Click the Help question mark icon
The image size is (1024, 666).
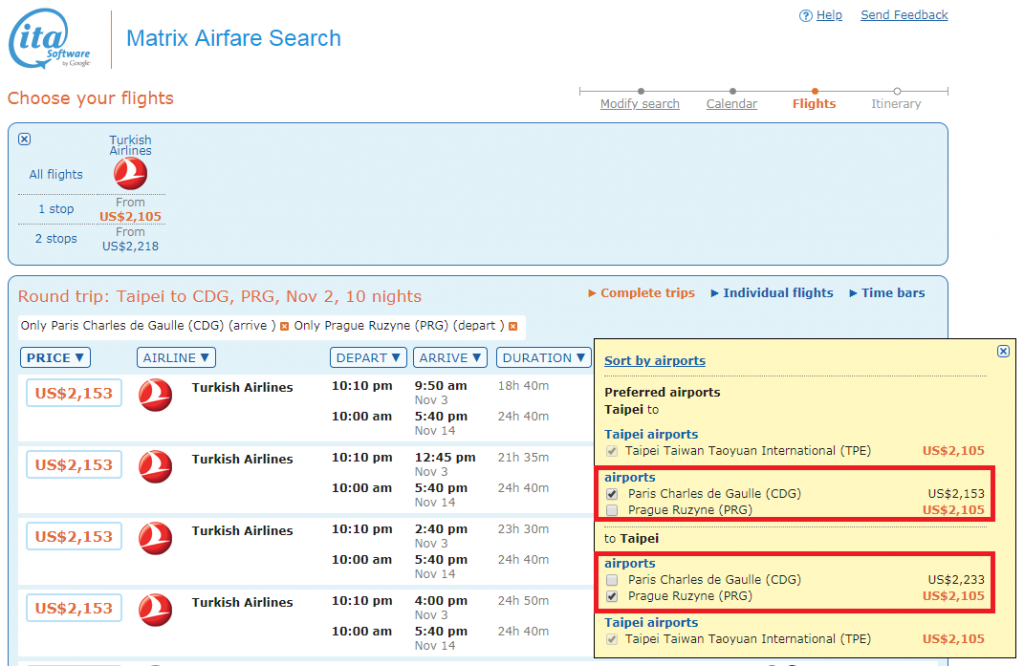coord(805,16)
